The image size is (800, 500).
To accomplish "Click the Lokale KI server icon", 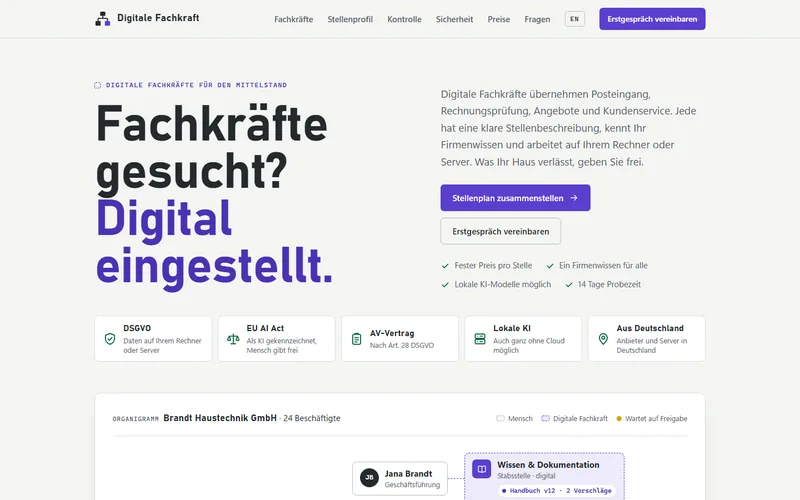I will tap(480, 339).
